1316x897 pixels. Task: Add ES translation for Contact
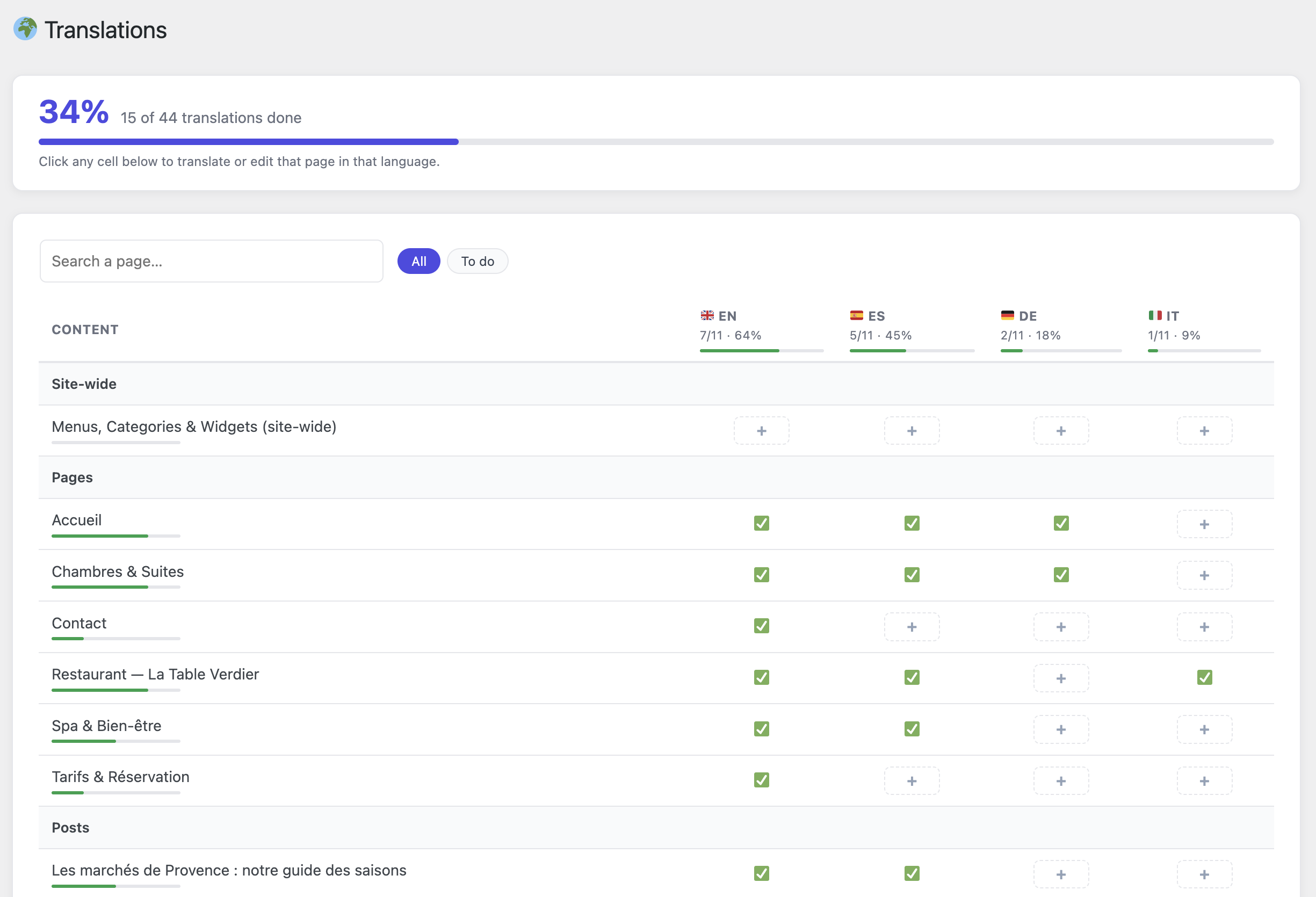912,627
